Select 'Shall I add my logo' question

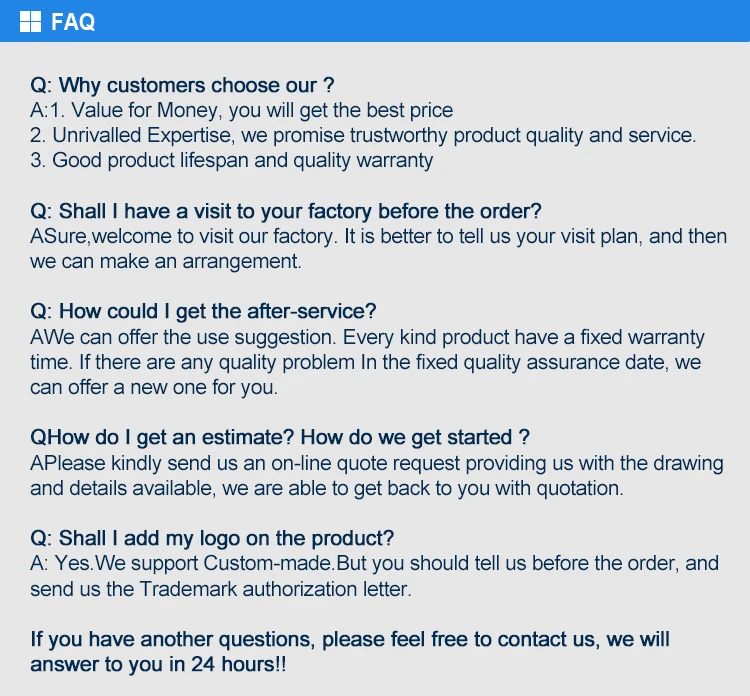pyautogui.click(x=212, y=538)
